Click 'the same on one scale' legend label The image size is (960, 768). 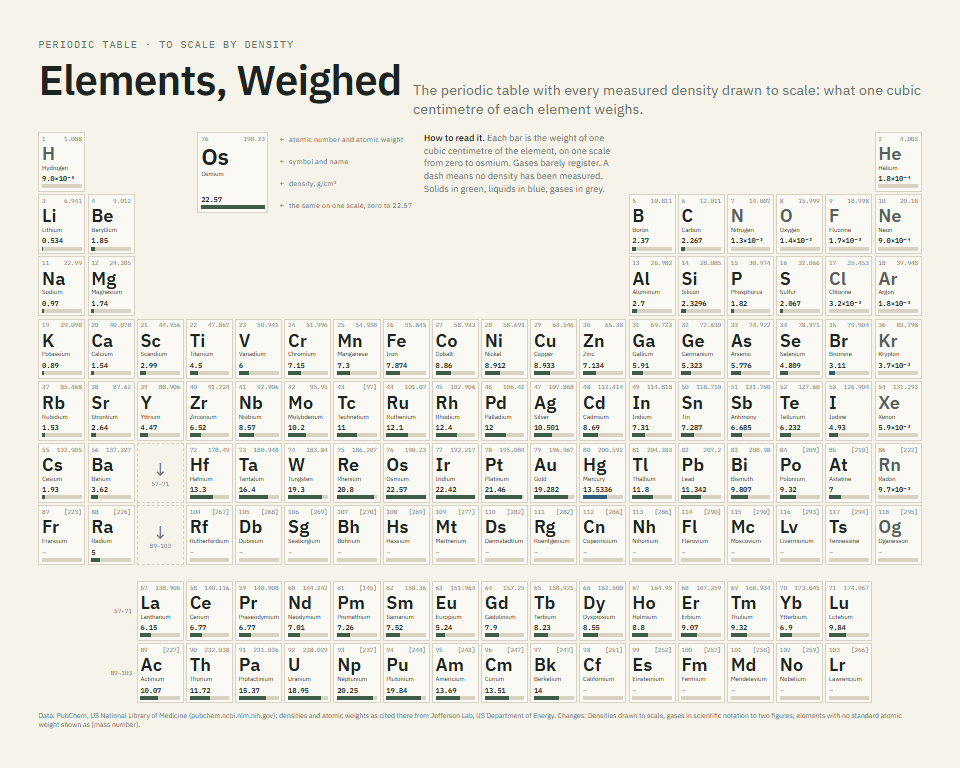[x=350, y=206]
